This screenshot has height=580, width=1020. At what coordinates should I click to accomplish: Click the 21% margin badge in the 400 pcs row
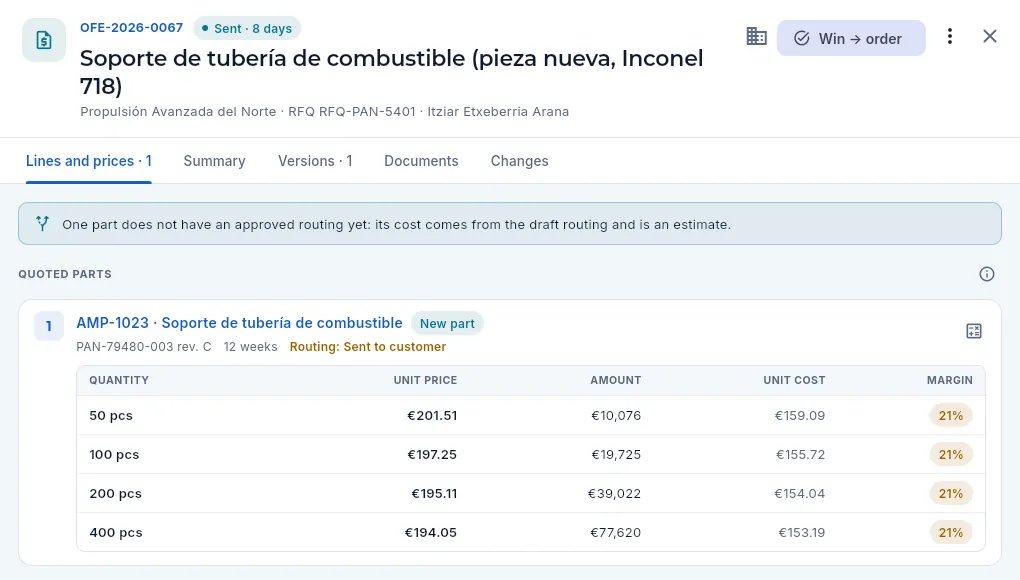950,533
